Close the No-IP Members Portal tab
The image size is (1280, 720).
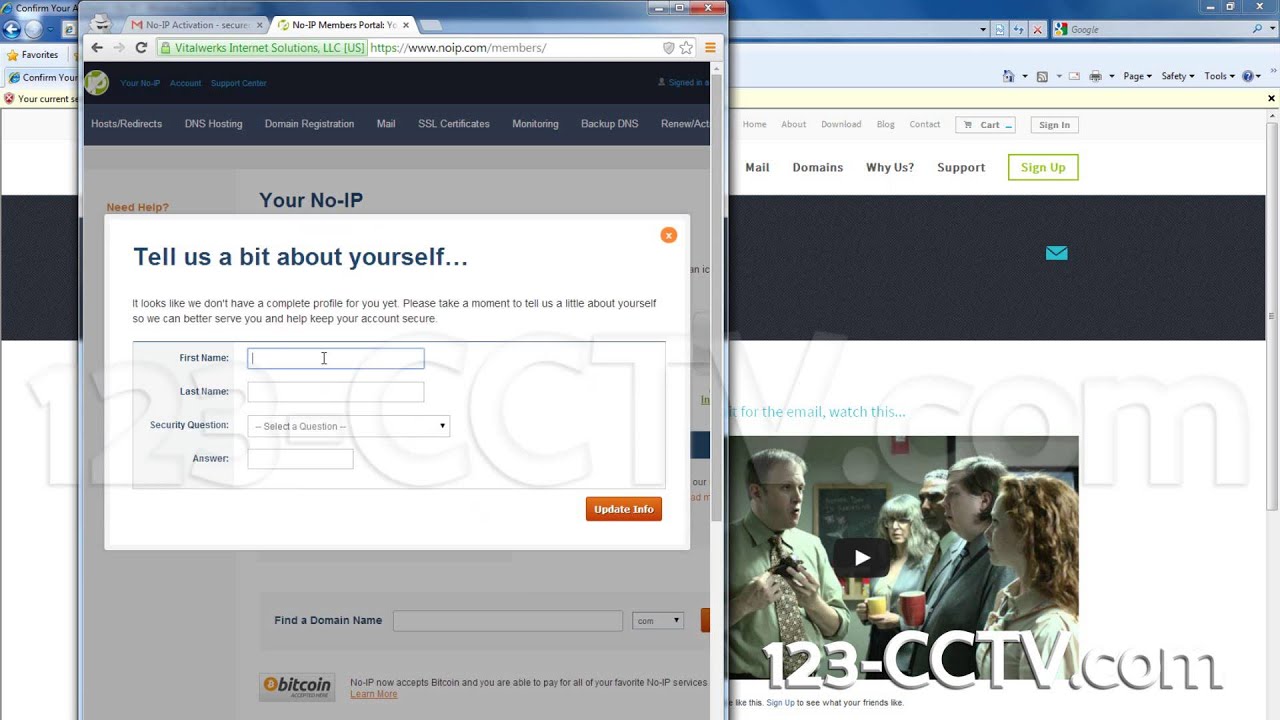[405, 25]
